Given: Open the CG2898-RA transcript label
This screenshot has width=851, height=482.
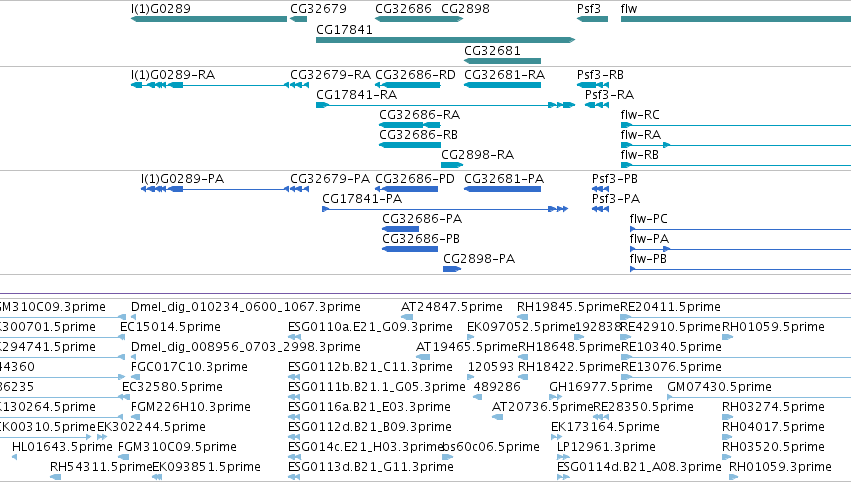Looking at the screenshot, I should pyautogui.click(x=477, y=155).
